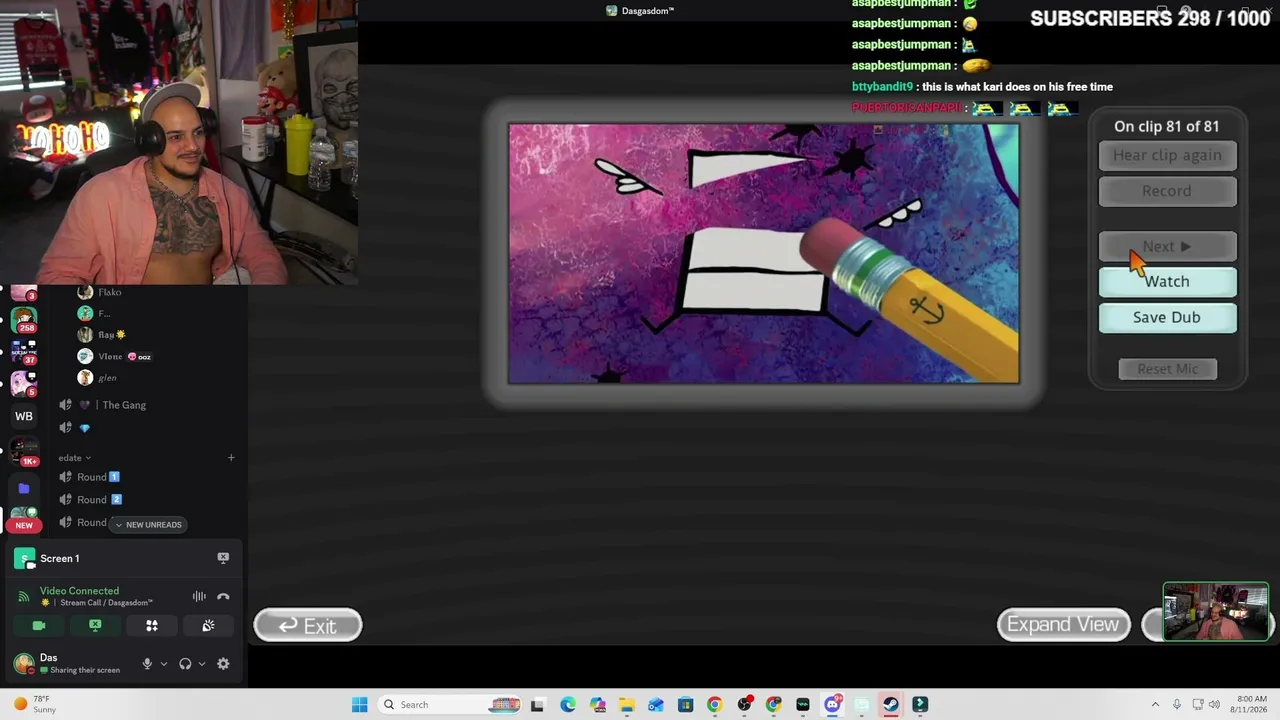Open the first Chrome taskbar icon

(714, 705)
